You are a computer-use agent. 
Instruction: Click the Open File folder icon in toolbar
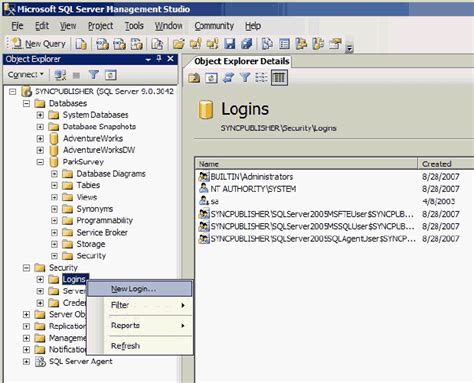point(179,44)
